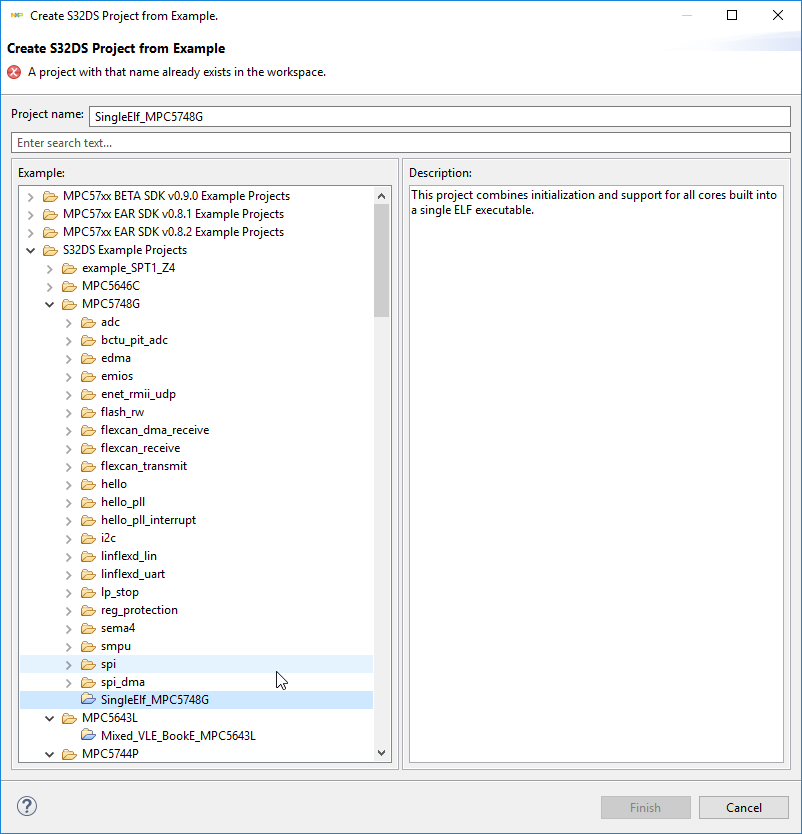
Task: Select the smpu example folder
Action: click(116, 646)
